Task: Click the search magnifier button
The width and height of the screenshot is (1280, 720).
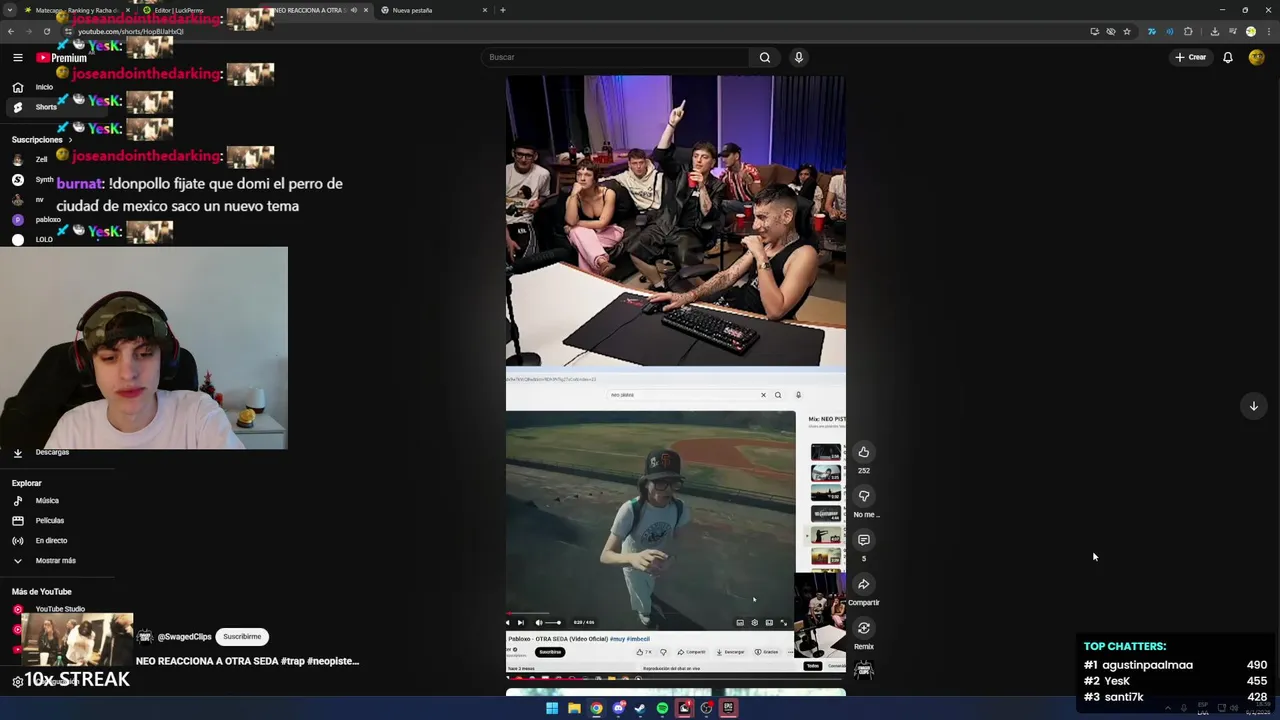Action: pos(765,57)
